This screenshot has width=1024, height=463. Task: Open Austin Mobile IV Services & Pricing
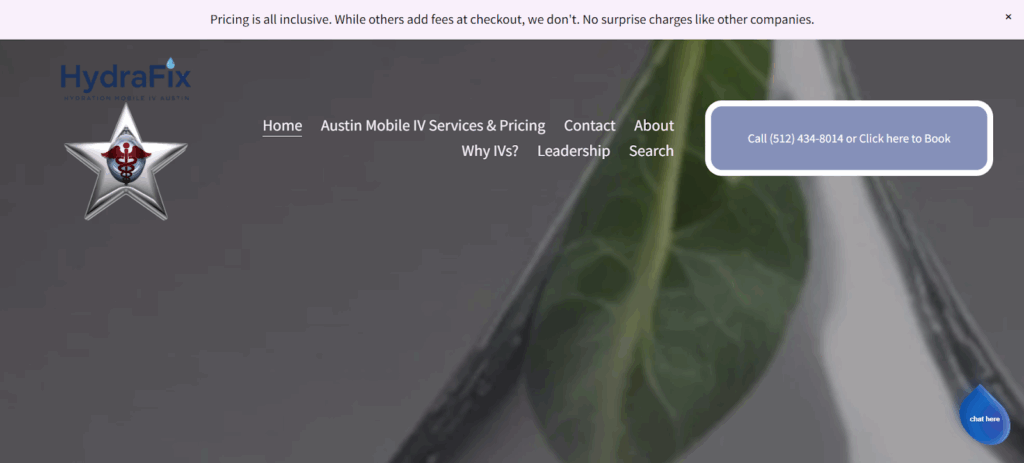click(x=433, y=125)
